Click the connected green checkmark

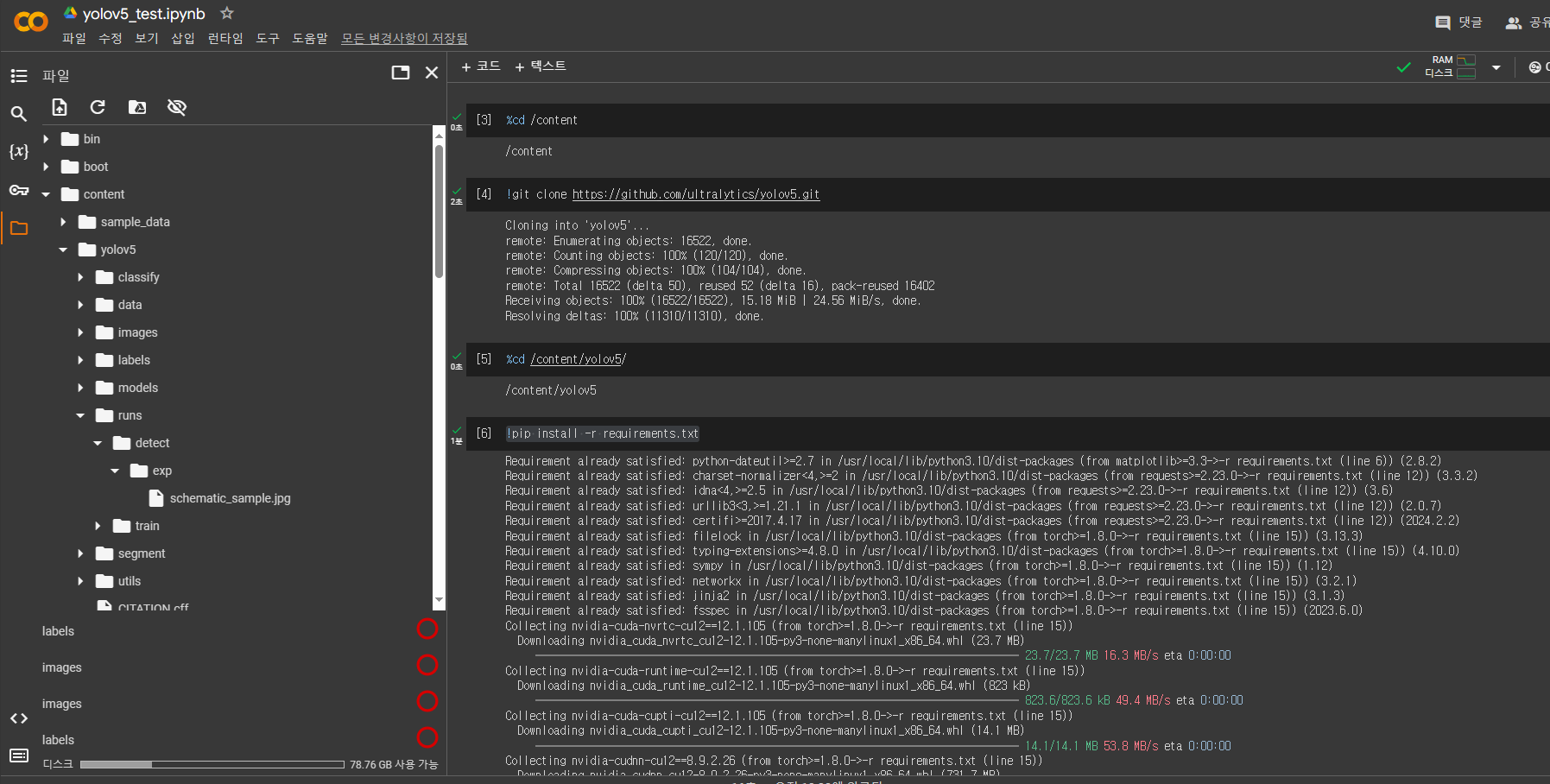click(1404, 67)
